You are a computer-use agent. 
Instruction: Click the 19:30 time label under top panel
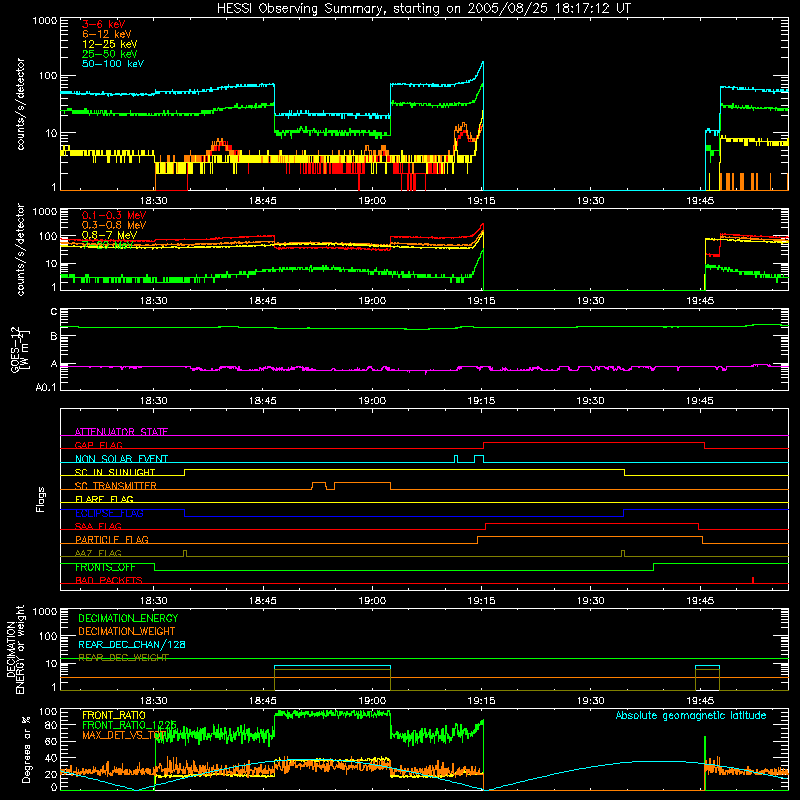(591, 201)
